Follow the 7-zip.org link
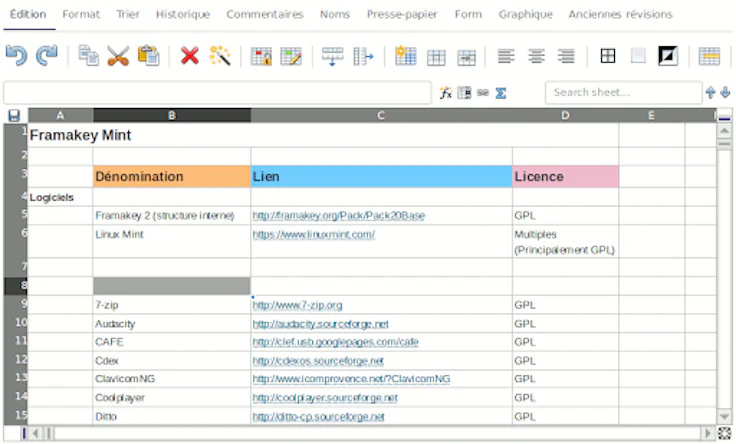The image size is (736, 444). coord(297,305)
